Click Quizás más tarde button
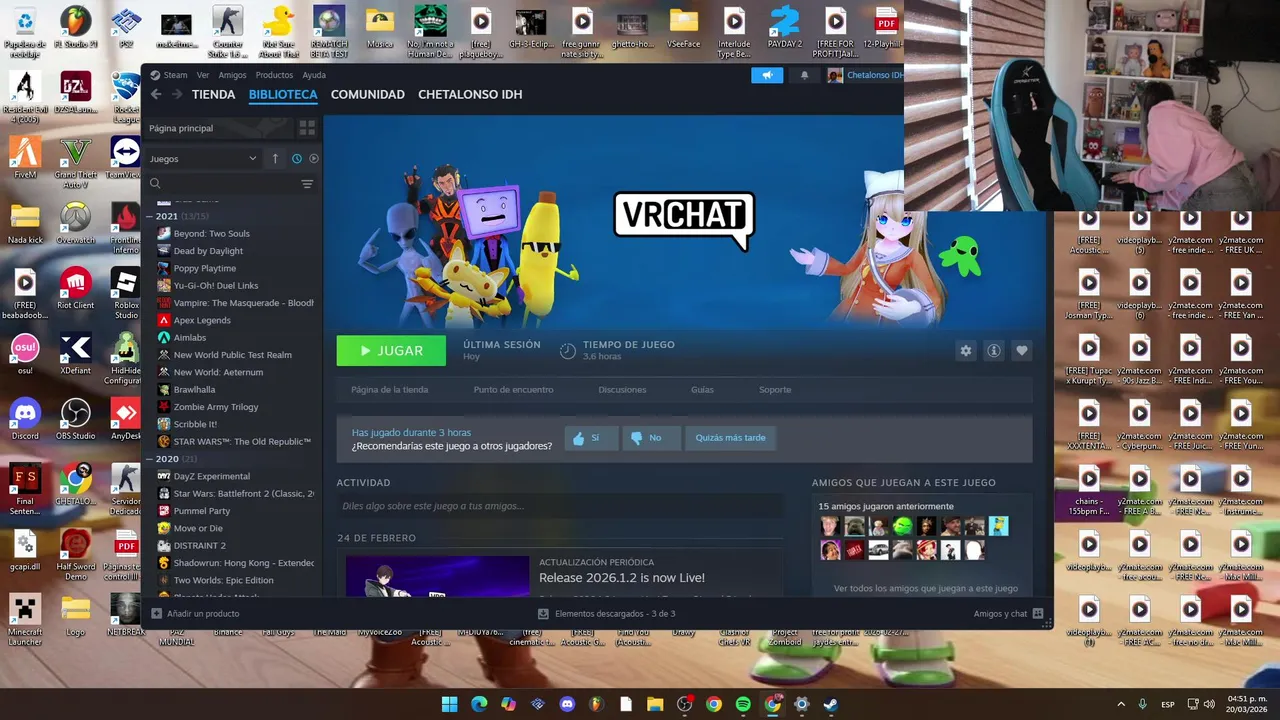 (x=730, y=438)
